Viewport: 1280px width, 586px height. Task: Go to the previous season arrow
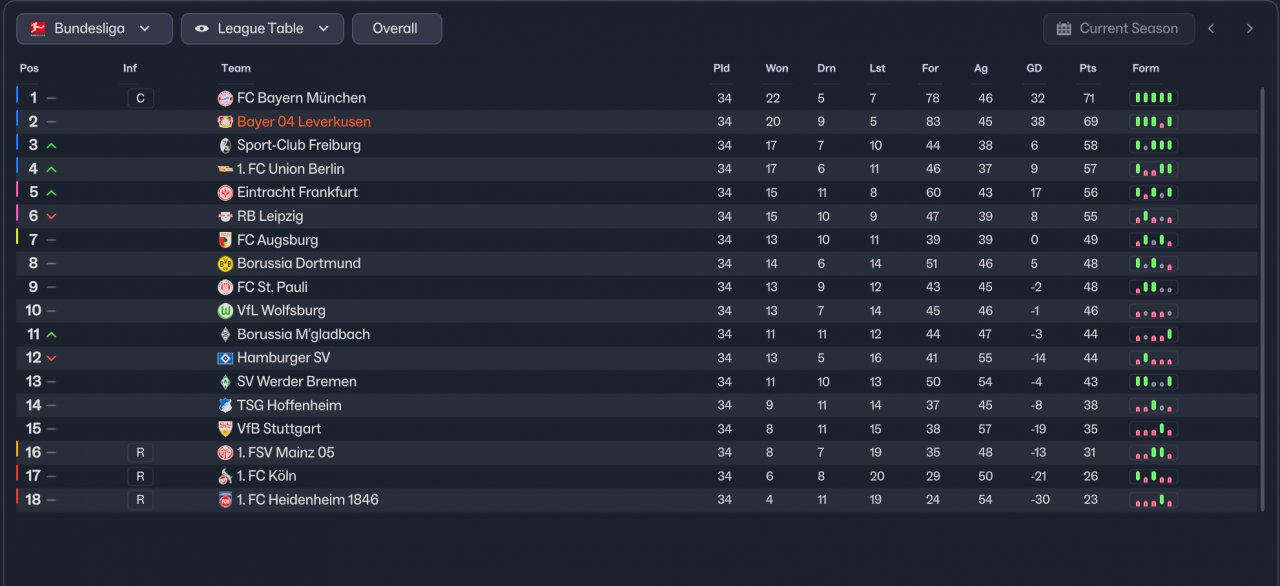(x=1212, y=29)
